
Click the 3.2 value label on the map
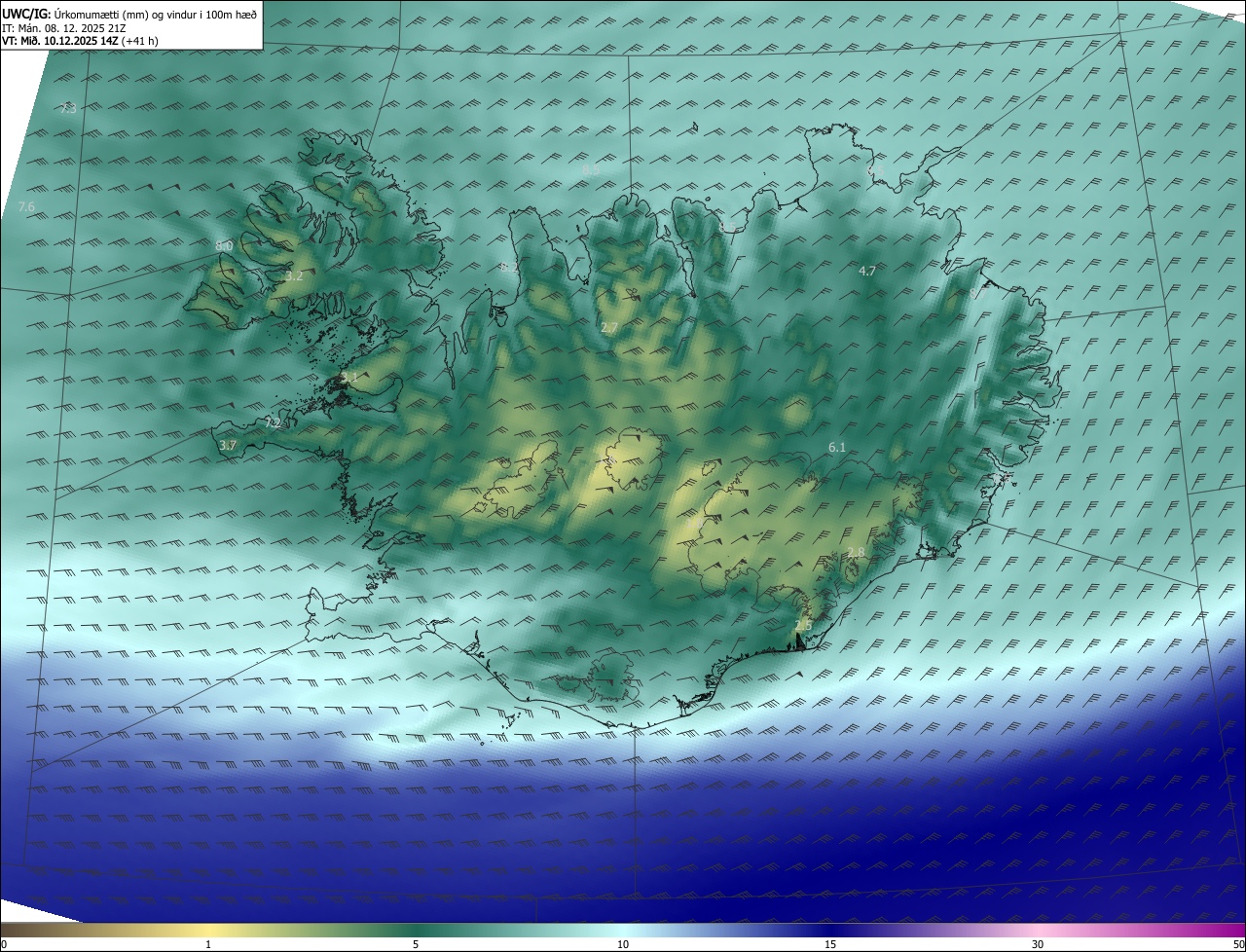pos(294,276)
